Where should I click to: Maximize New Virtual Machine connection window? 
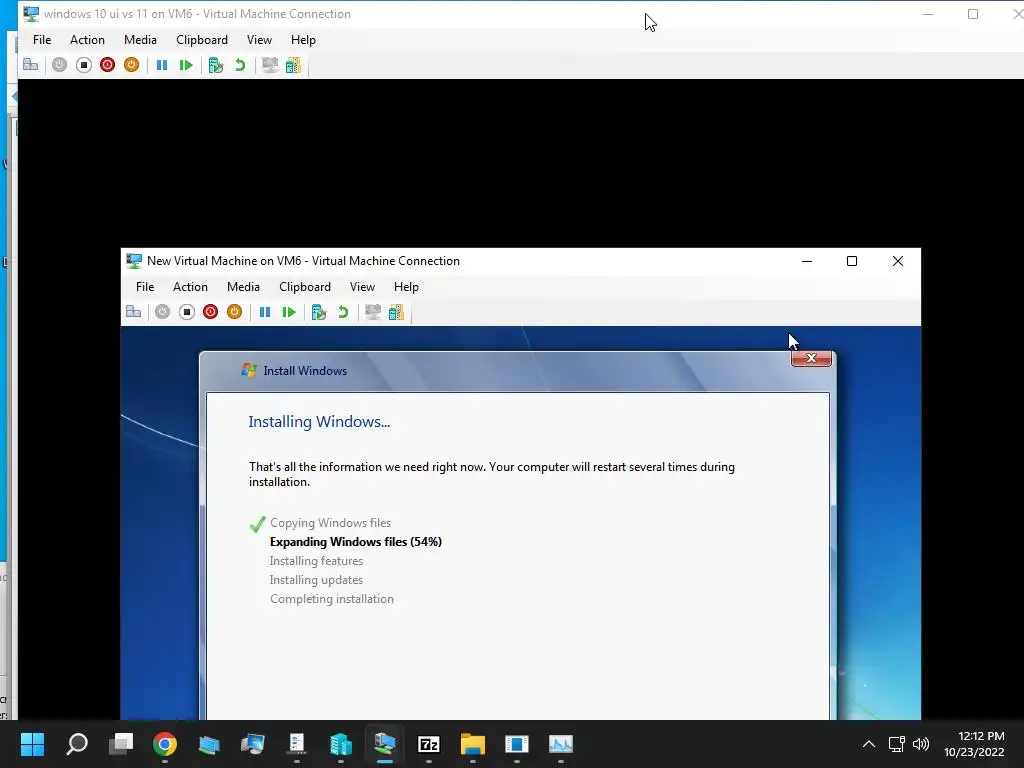tap(852, 261)
